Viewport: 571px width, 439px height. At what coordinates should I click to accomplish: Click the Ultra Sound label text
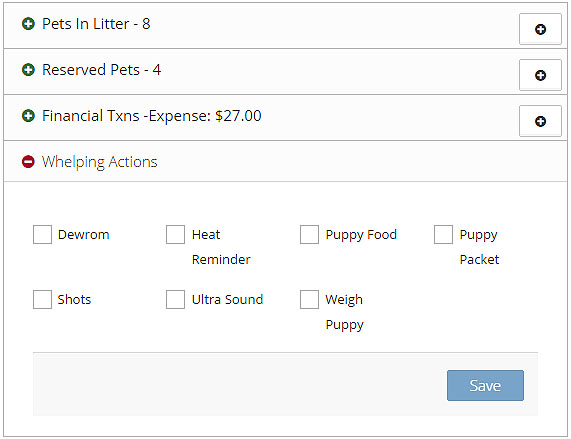pyautogui.click(x=227, y=299)
